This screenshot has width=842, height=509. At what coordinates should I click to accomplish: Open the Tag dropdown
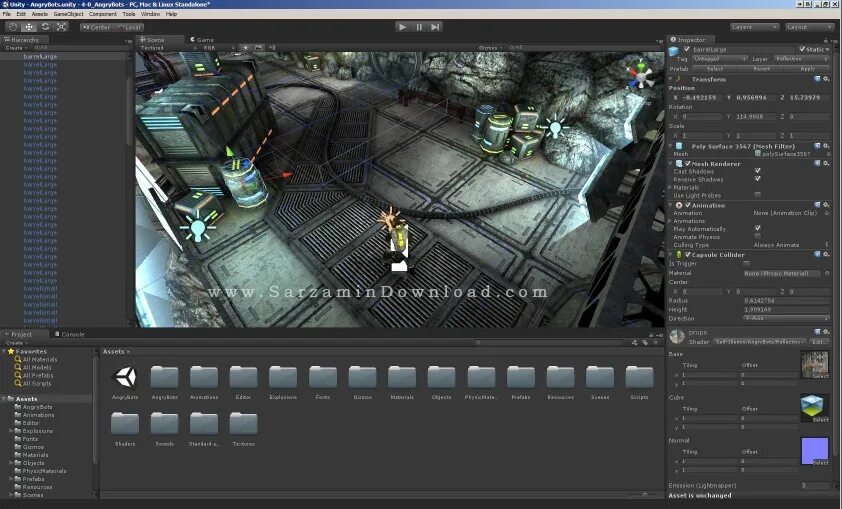tap(720, 59)
